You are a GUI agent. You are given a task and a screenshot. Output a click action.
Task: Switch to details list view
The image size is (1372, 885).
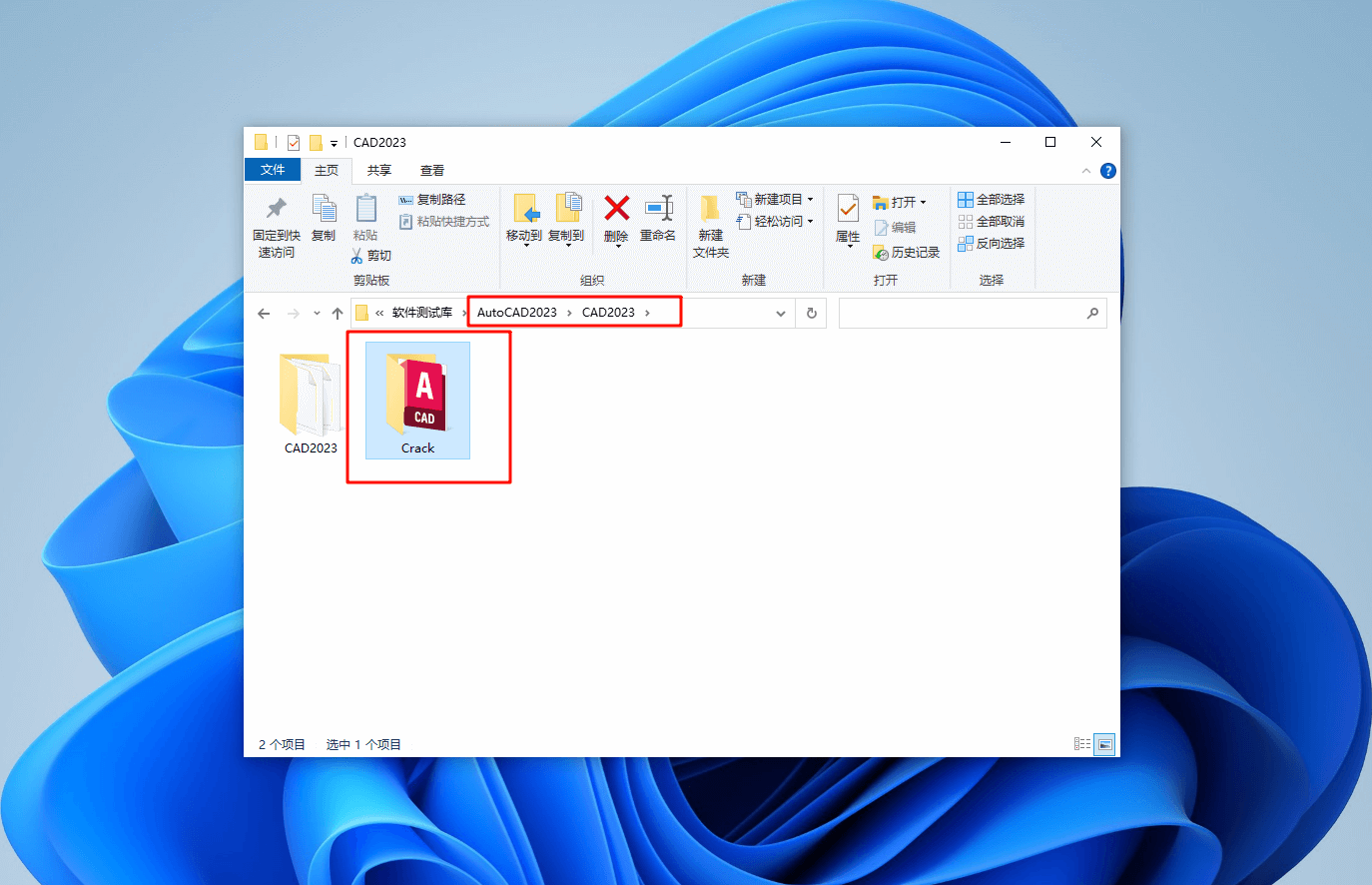click(x=1082, y=744)
